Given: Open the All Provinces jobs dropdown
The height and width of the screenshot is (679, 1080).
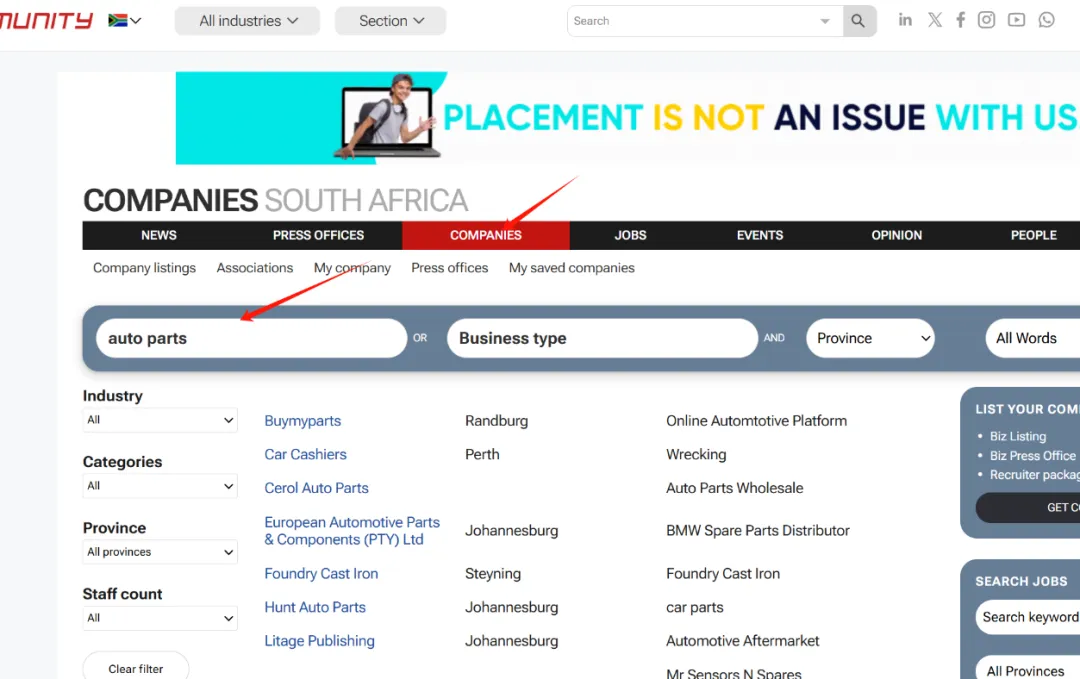Looking at the screenshot, I should click(x=1028, y=671).
